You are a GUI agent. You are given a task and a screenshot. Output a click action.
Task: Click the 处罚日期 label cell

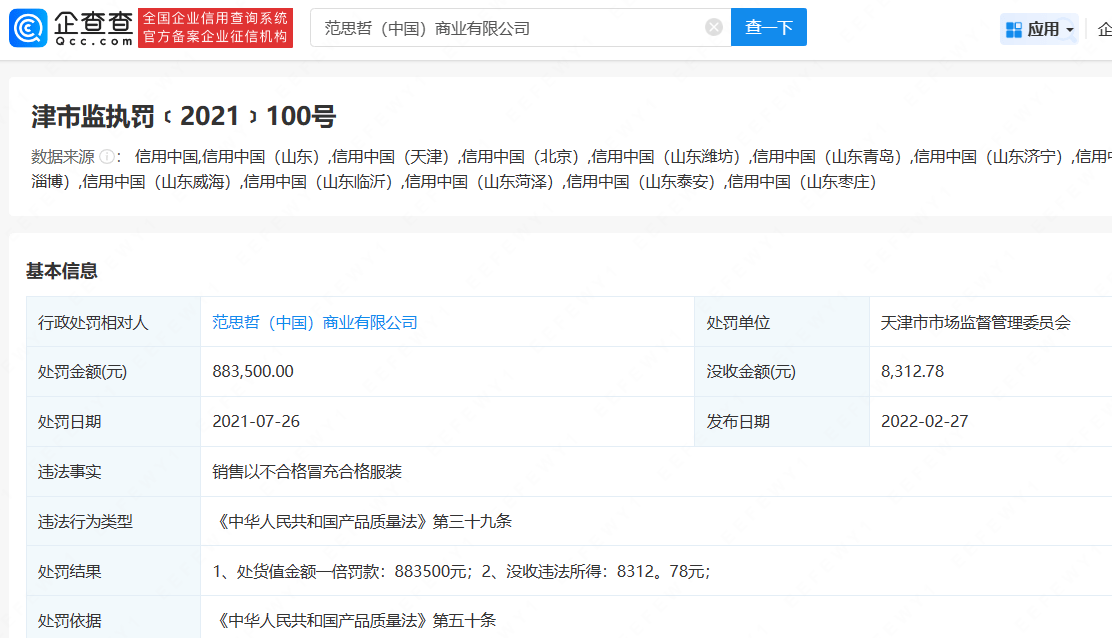pos(113,421)
